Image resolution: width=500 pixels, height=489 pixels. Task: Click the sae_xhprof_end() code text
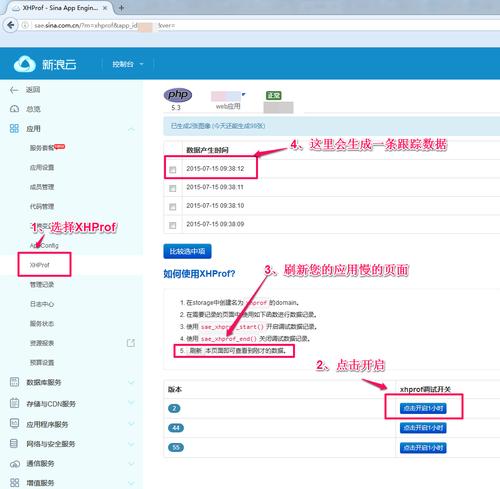pyautogui.click(x=229, y=339)
